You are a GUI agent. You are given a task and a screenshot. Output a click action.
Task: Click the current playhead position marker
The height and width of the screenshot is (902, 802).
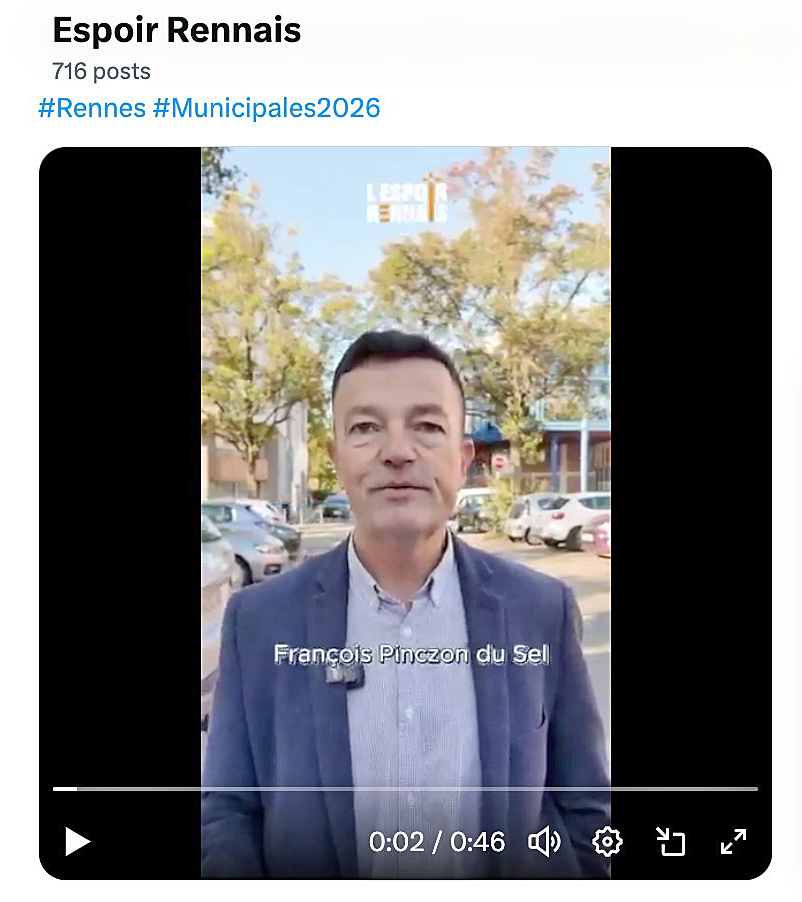[x=77, y=789]
